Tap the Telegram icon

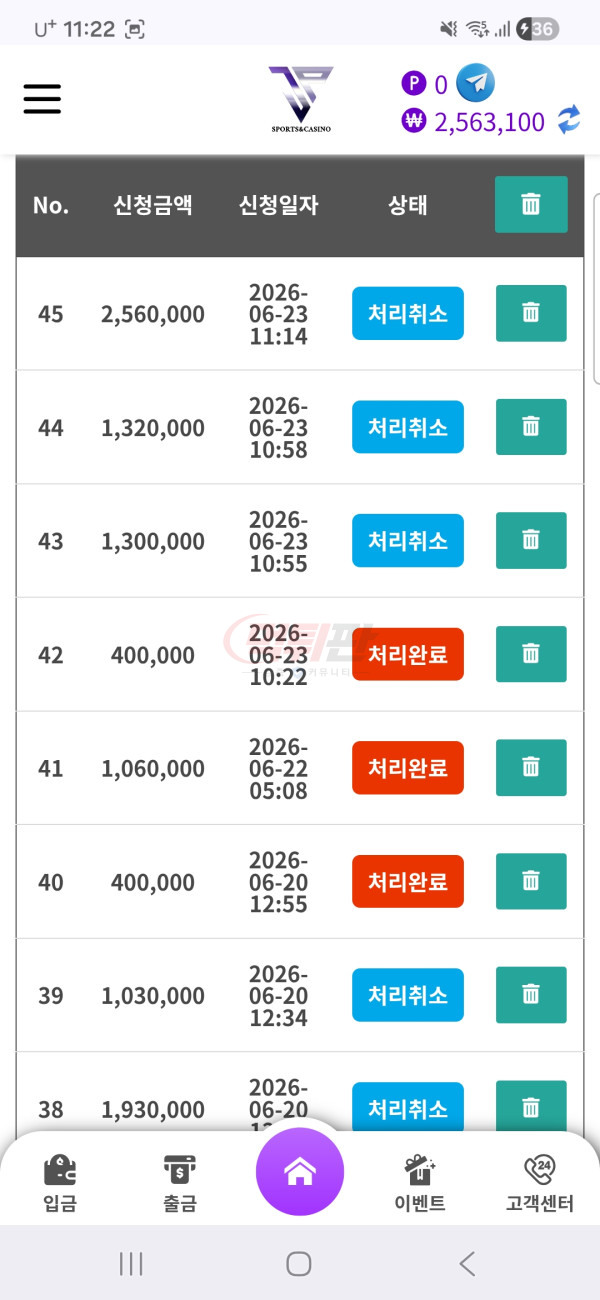pos(475,83)
